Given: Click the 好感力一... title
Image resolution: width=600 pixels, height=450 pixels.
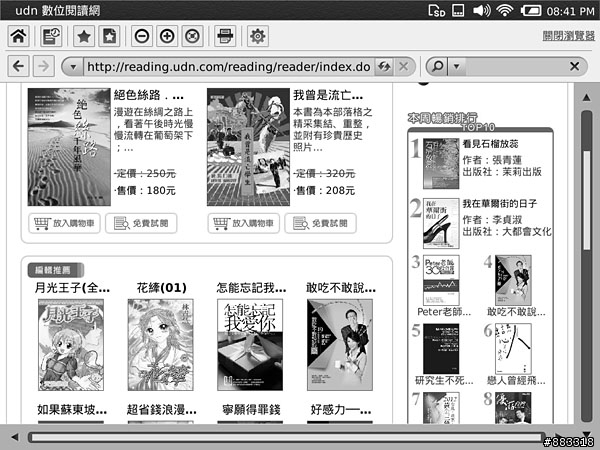Looking at the screenshot, I should 341,410.
